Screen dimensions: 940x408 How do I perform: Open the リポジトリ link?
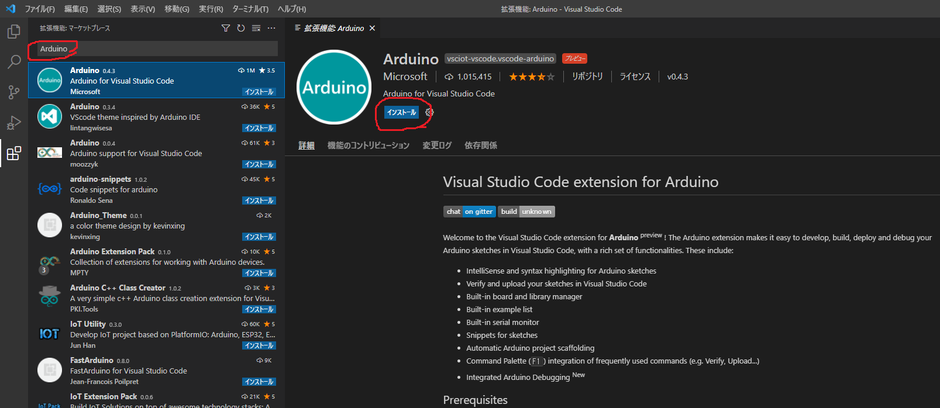[x=587, y=77]
